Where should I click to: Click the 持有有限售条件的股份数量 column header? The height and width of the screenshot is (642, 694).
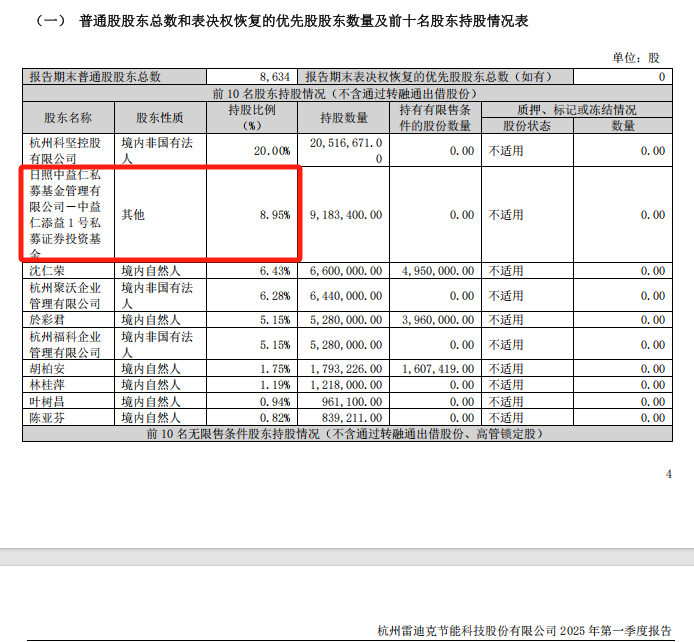(435, 118)
